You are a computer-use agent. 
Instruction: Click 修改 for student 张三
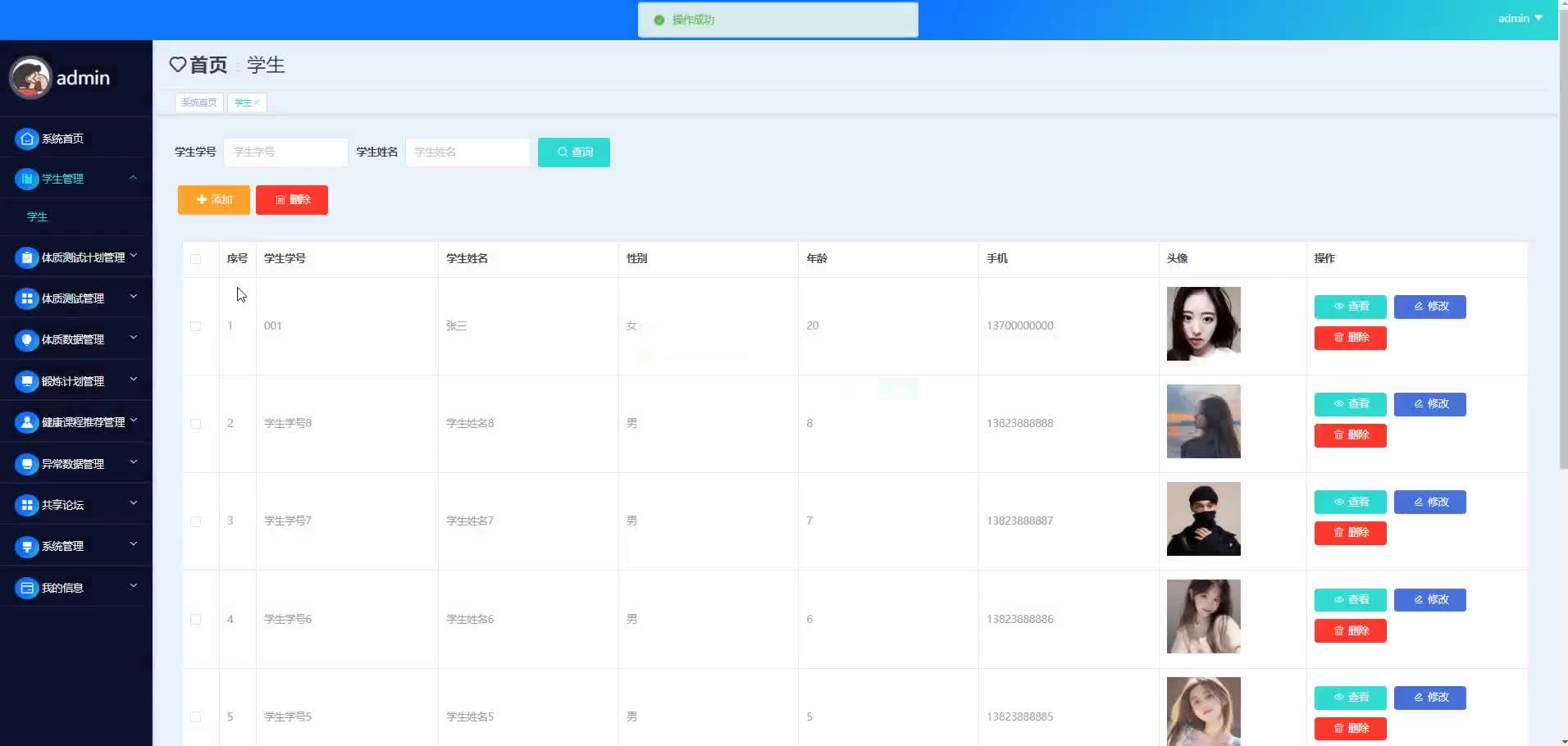[1430, 307]
